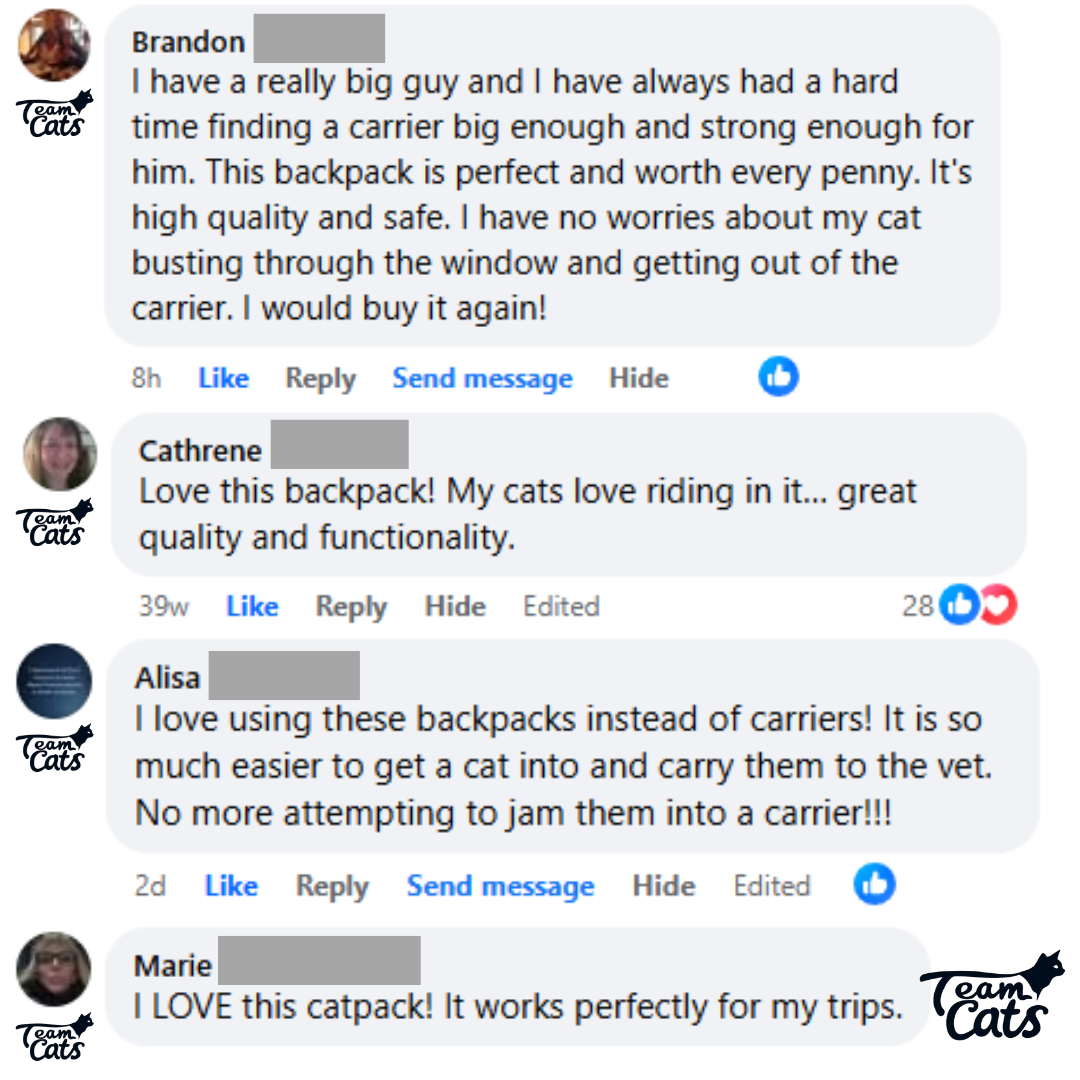Like Cathrene's comment

pos(253,606)
